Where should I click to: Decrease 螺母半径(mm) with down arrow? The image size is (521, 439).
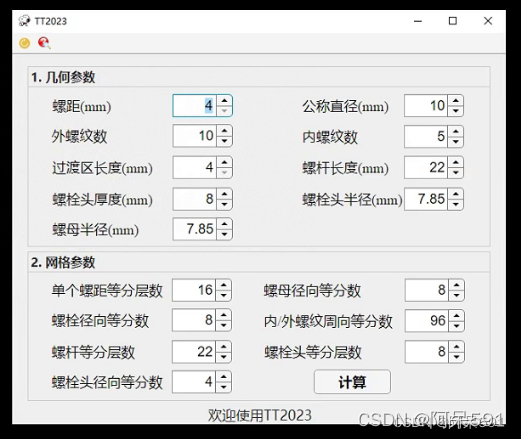(x=224, y=234)
